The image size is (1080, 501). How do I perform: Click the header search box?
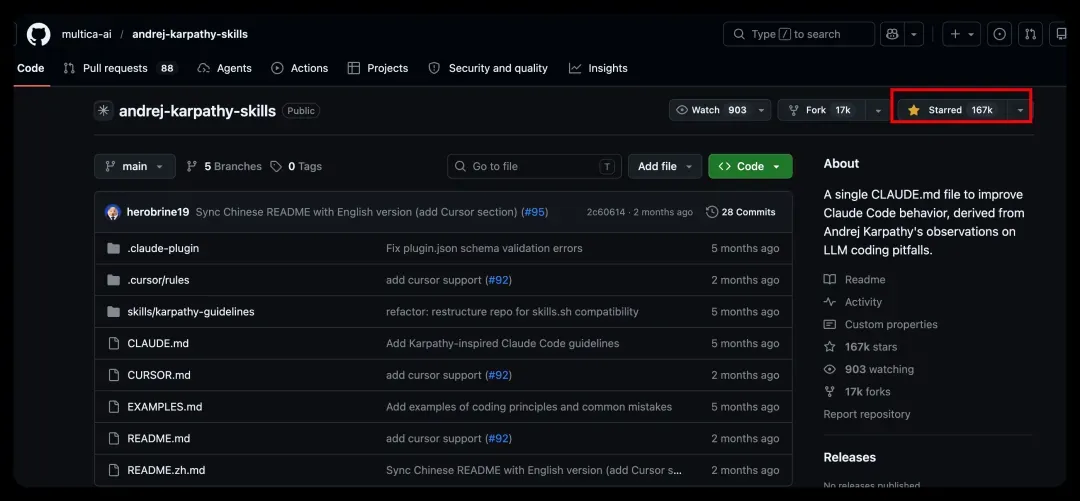point(798,34)
